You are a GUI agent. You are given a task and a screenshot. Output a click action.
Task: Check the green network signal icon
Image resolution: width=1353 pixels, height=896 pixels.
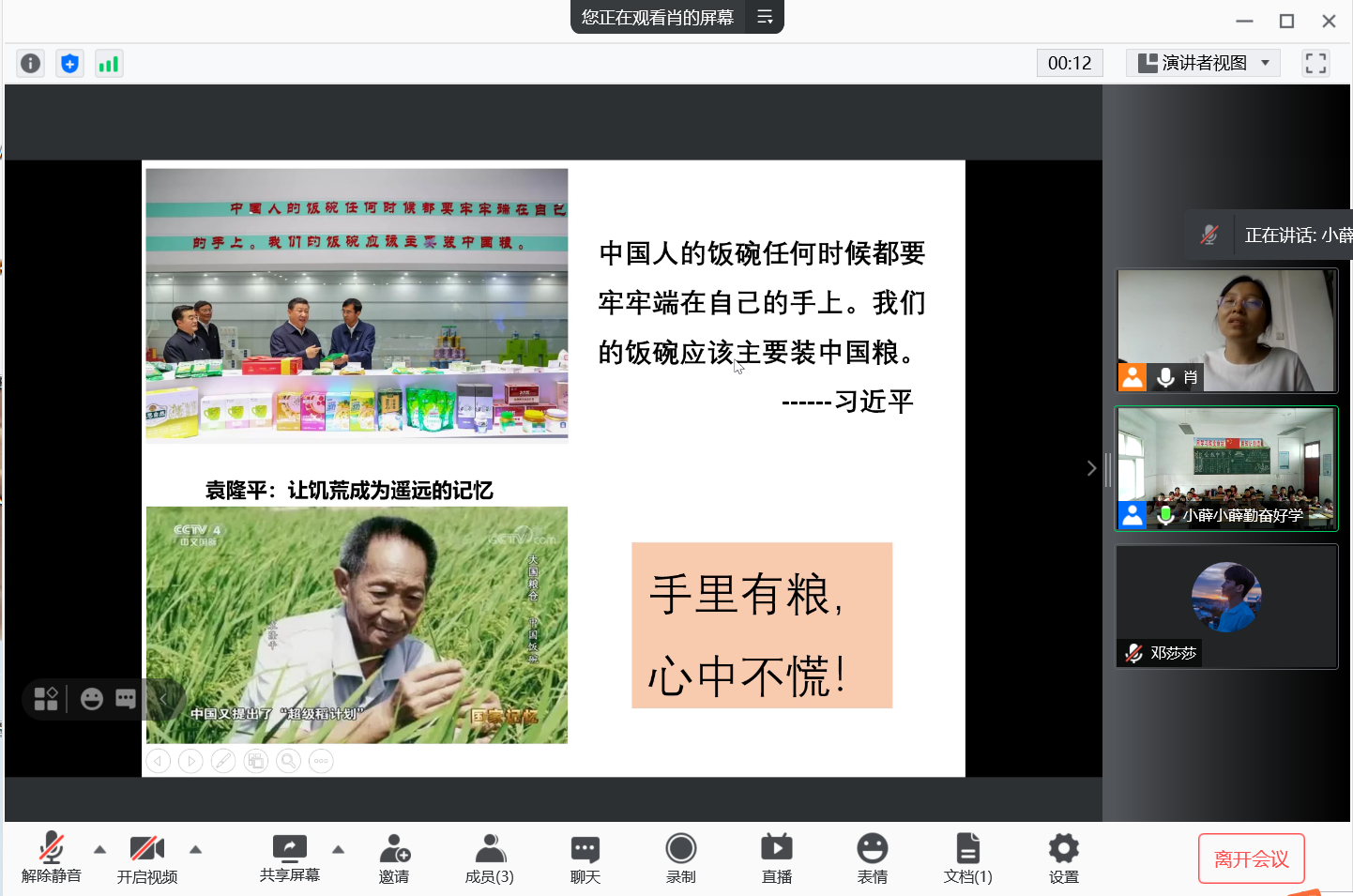pos(109,63)
